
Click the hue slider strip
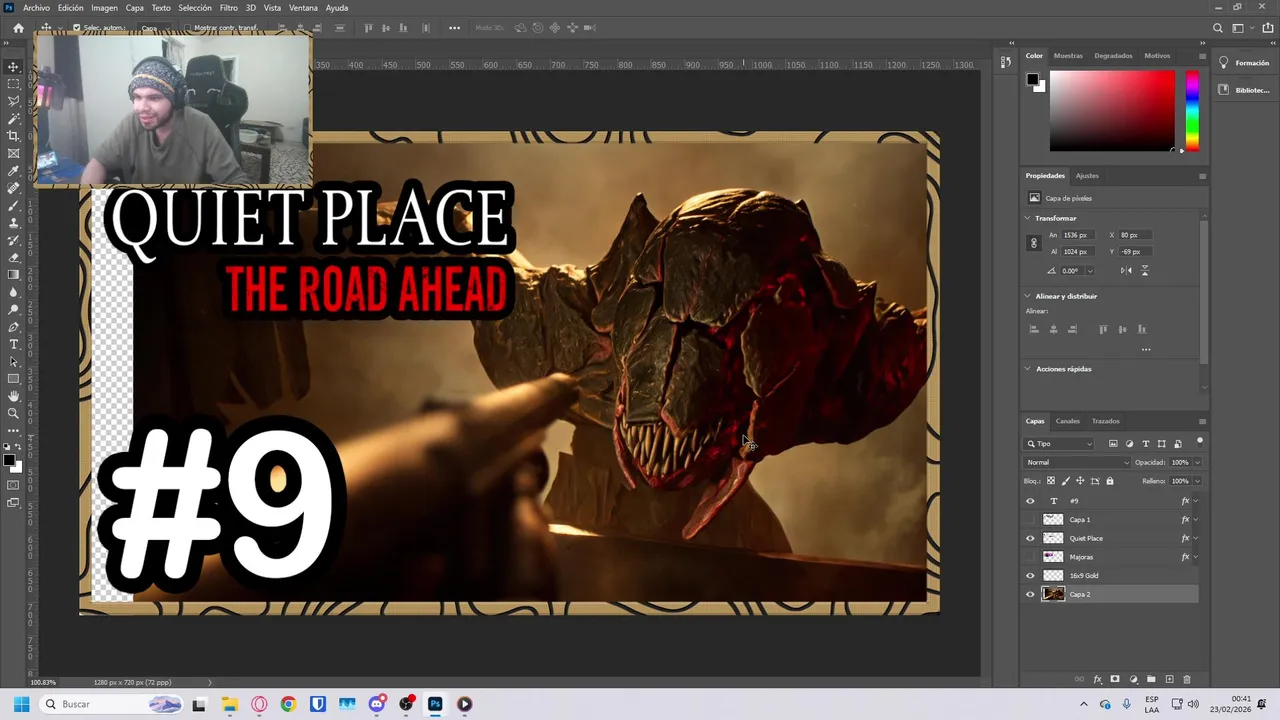point(1192,111)
